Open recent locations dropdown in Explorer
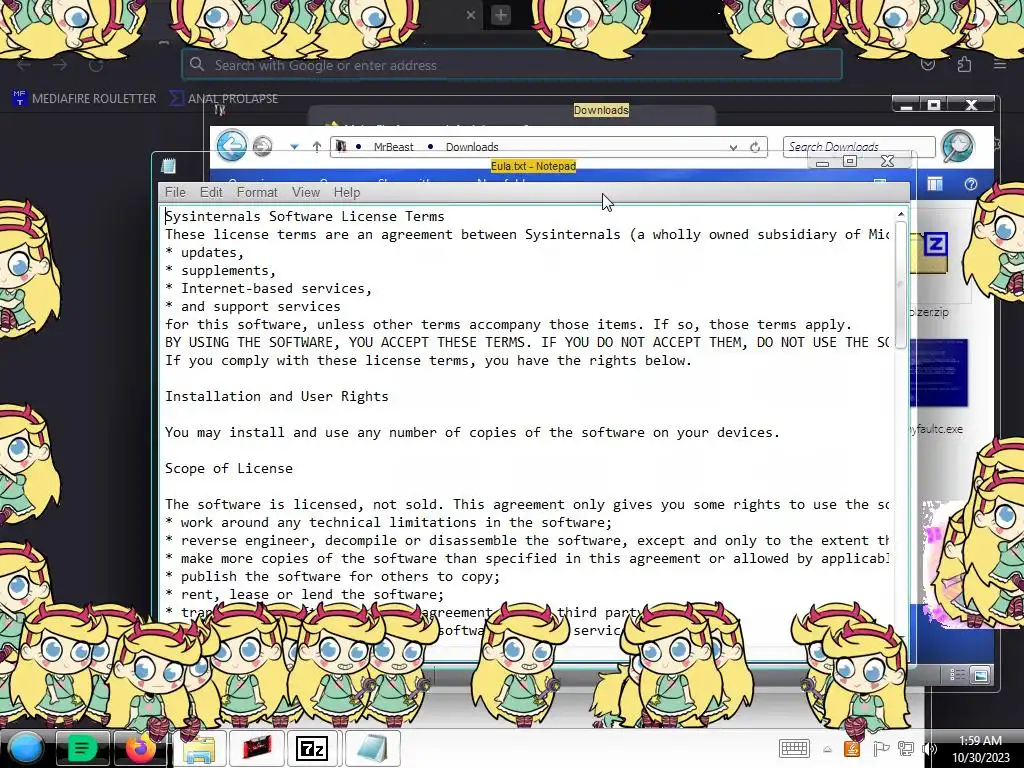 click(295, 147)
